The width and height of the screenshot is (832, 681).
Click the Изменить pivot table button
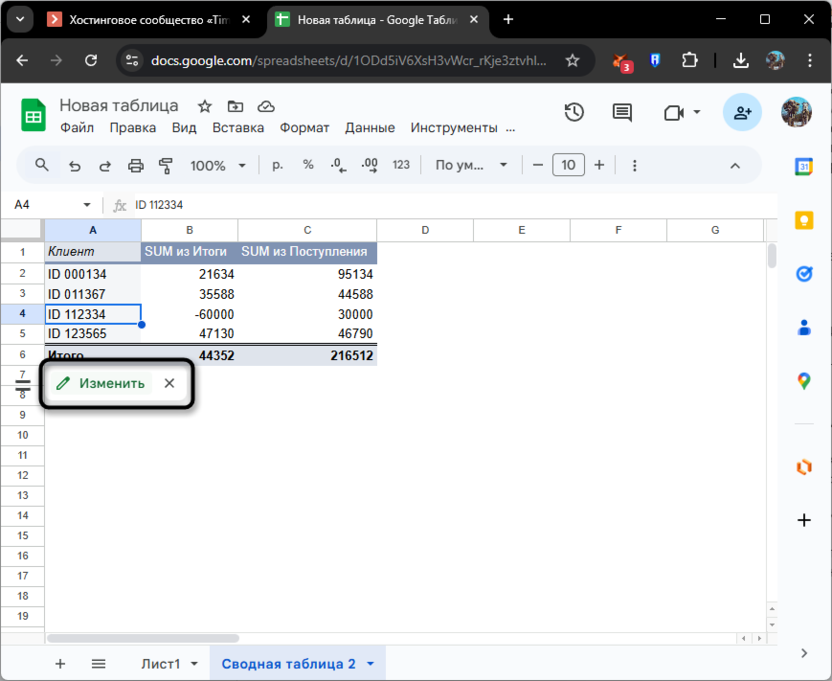click(101, 383)
